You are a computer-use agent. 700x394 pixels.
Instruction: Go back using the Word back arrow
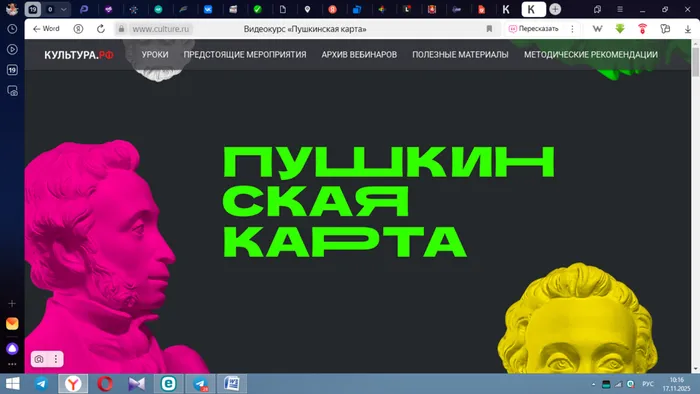pos(46,29)
